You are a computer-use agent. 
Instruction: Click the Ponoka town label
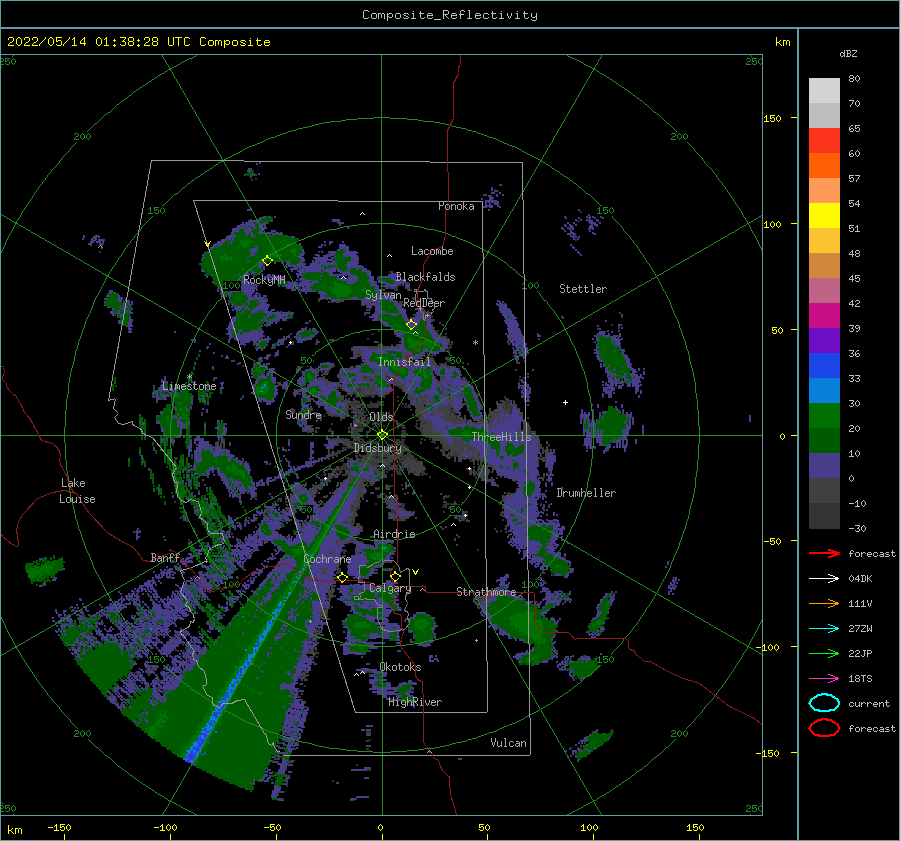point(456,206)
